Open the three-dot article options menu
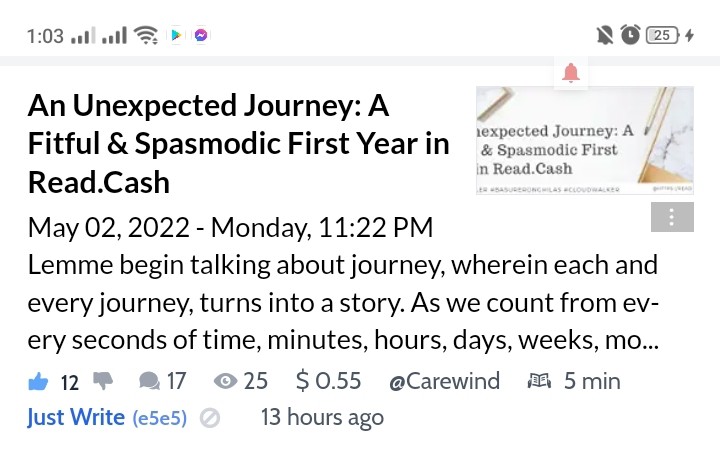The width and height of the screenshot is (720, 450). tap(672, 217)
